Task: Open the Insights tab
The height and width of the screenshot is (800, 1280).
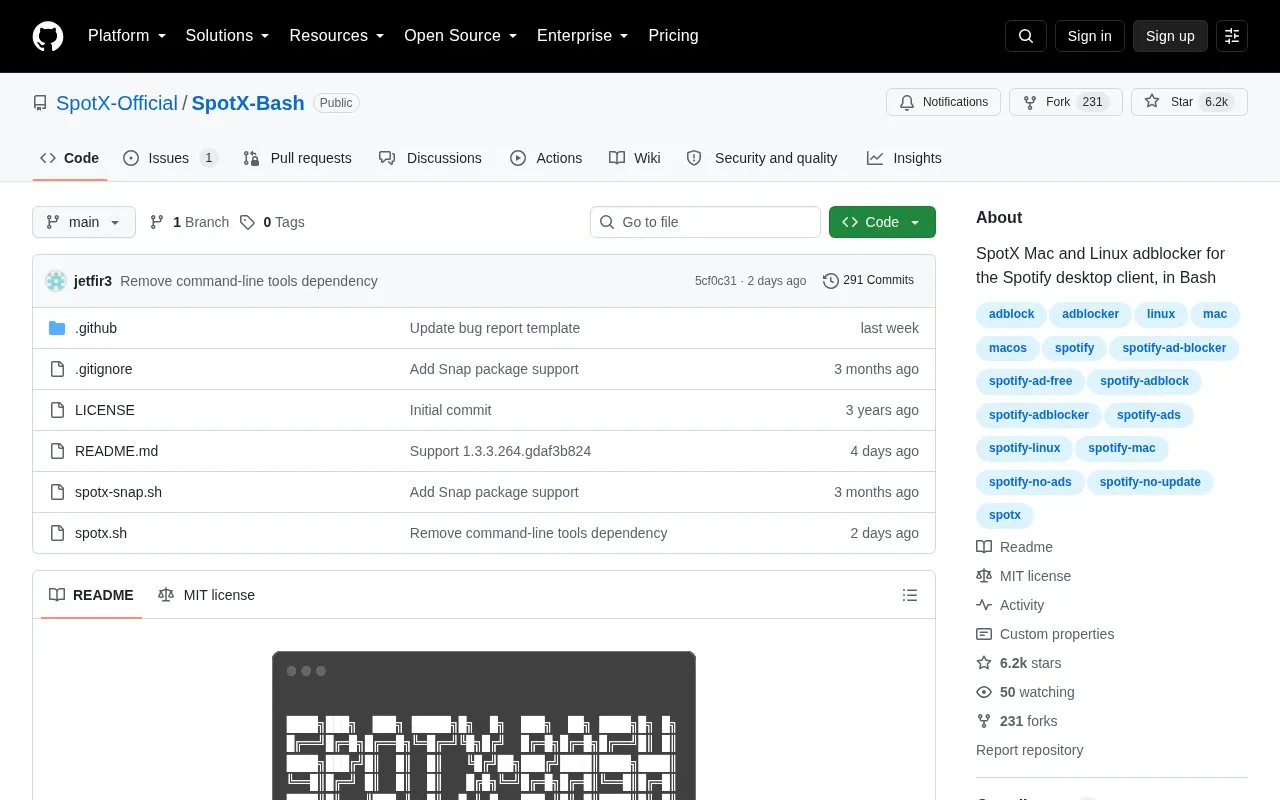Action: point(904,158)
